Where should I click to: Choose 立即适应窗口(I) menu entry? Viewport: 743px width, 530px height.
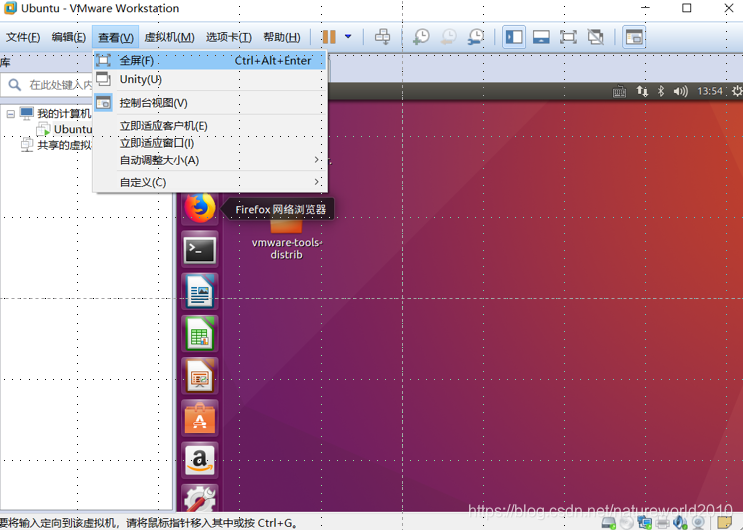coord(210,143)
